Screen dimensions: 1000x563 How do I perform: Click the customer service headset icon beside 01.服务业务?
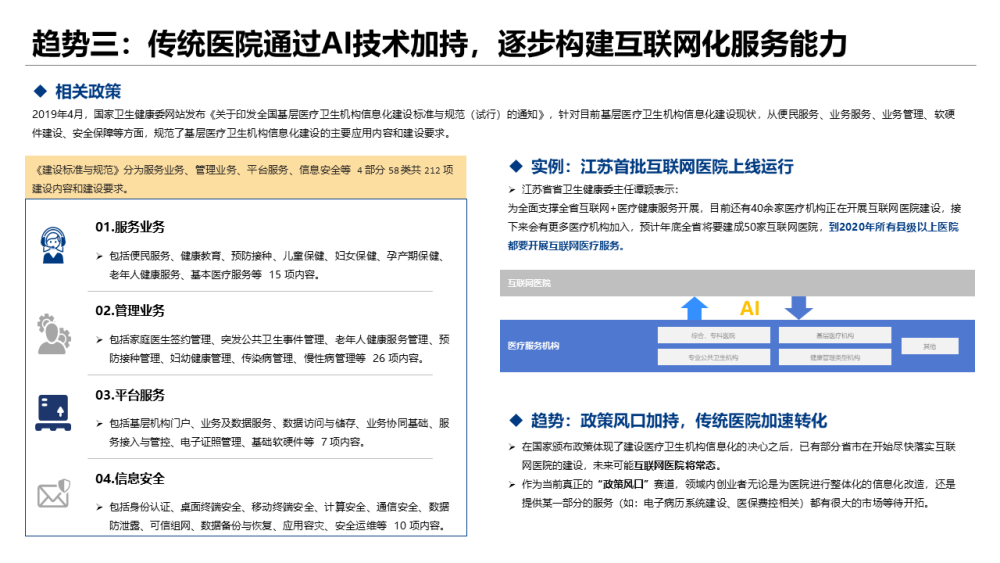tap(53, 245)
